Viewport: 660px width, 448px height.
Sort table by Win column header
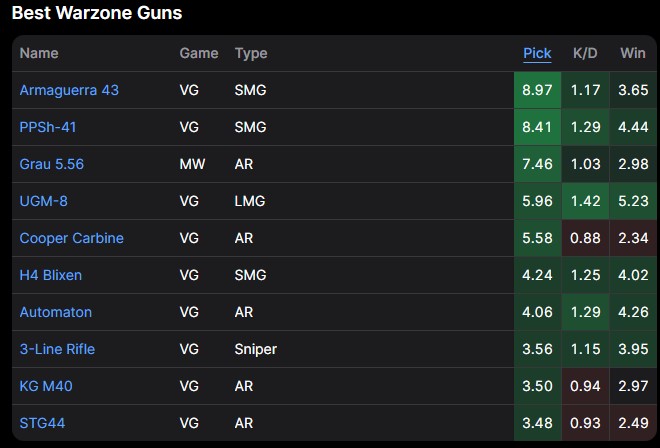pos(632,53)
